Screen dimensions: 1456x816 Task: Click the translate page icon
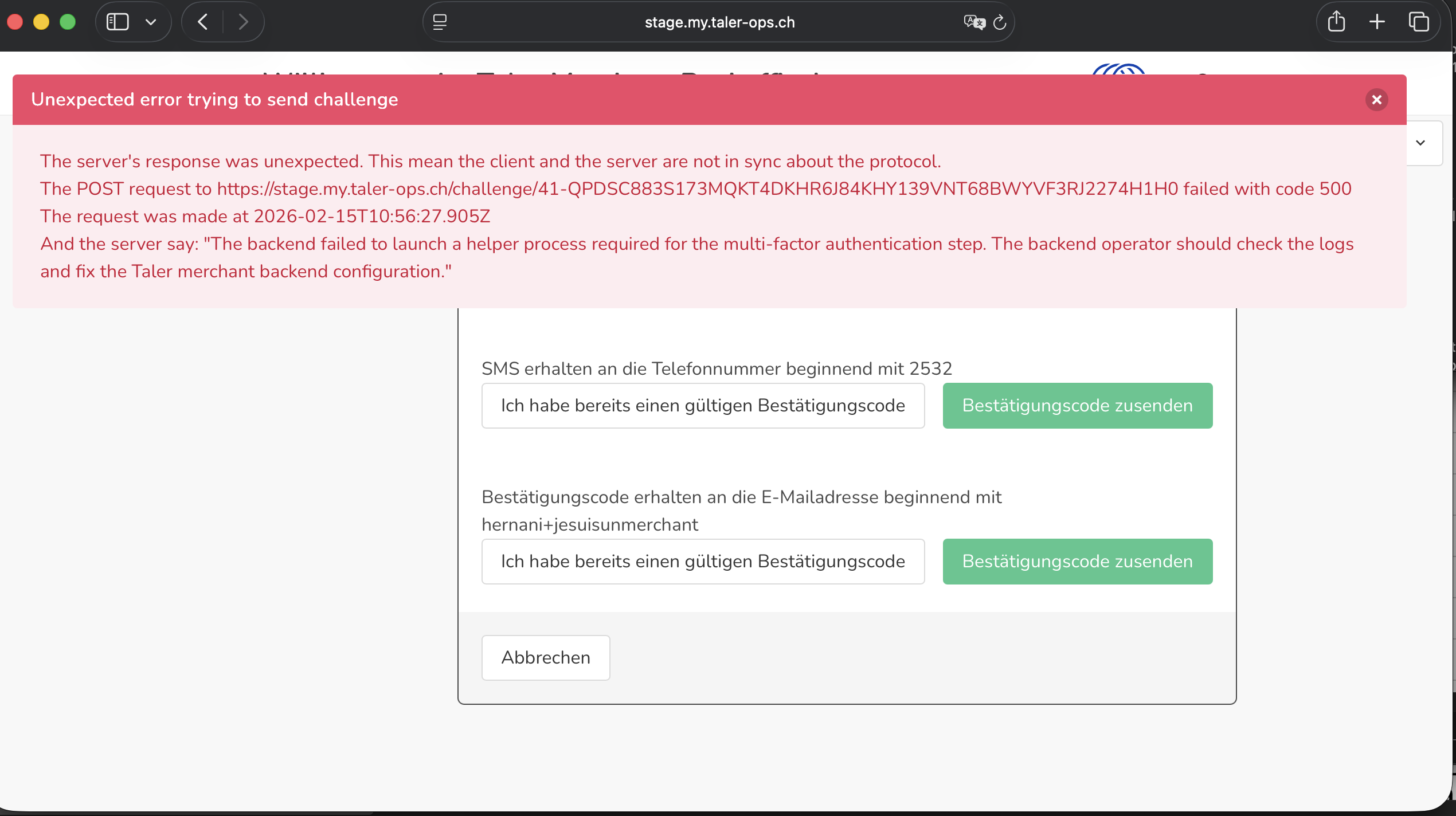pyautogui.click(x=973, y=22)
